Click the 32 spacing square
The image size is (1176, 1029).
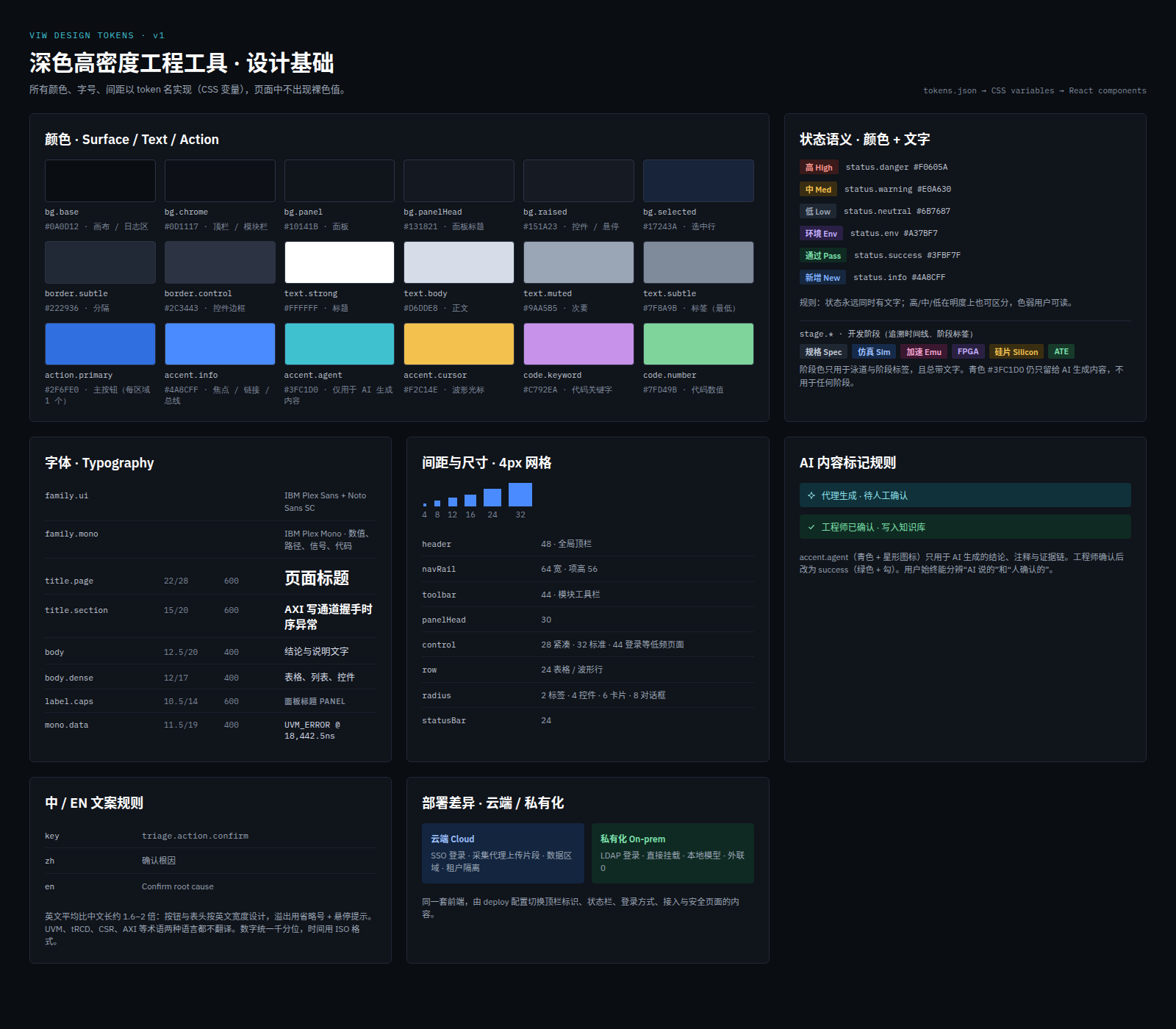click(520, 495)
